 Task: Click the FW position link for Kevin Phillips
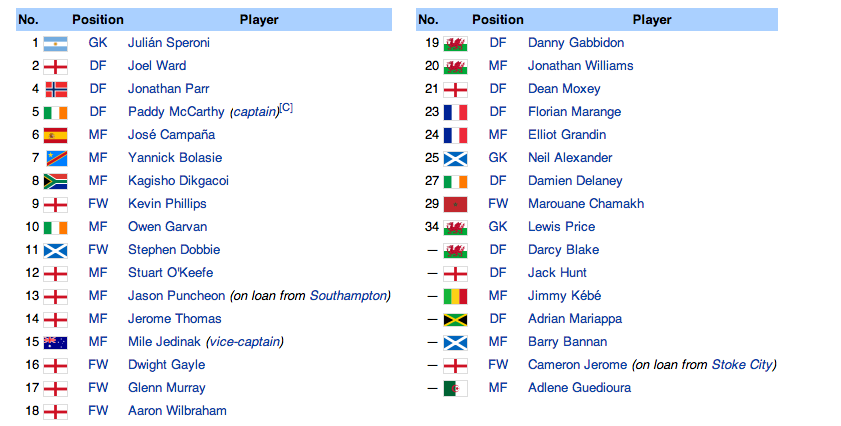pos(98,204)
